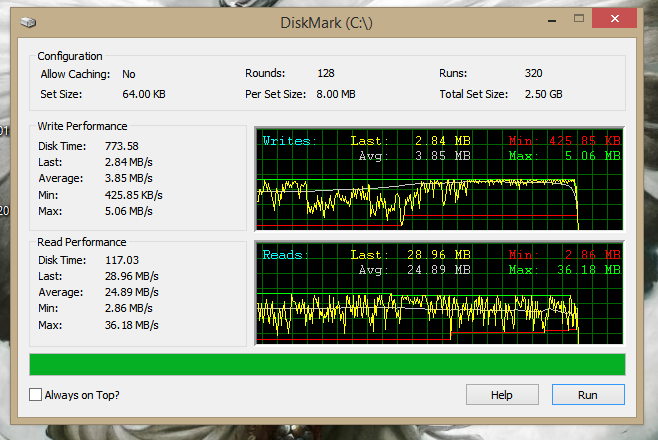
Task: Click the Run button
Action: pyautogui.click(x=588, y=395)
